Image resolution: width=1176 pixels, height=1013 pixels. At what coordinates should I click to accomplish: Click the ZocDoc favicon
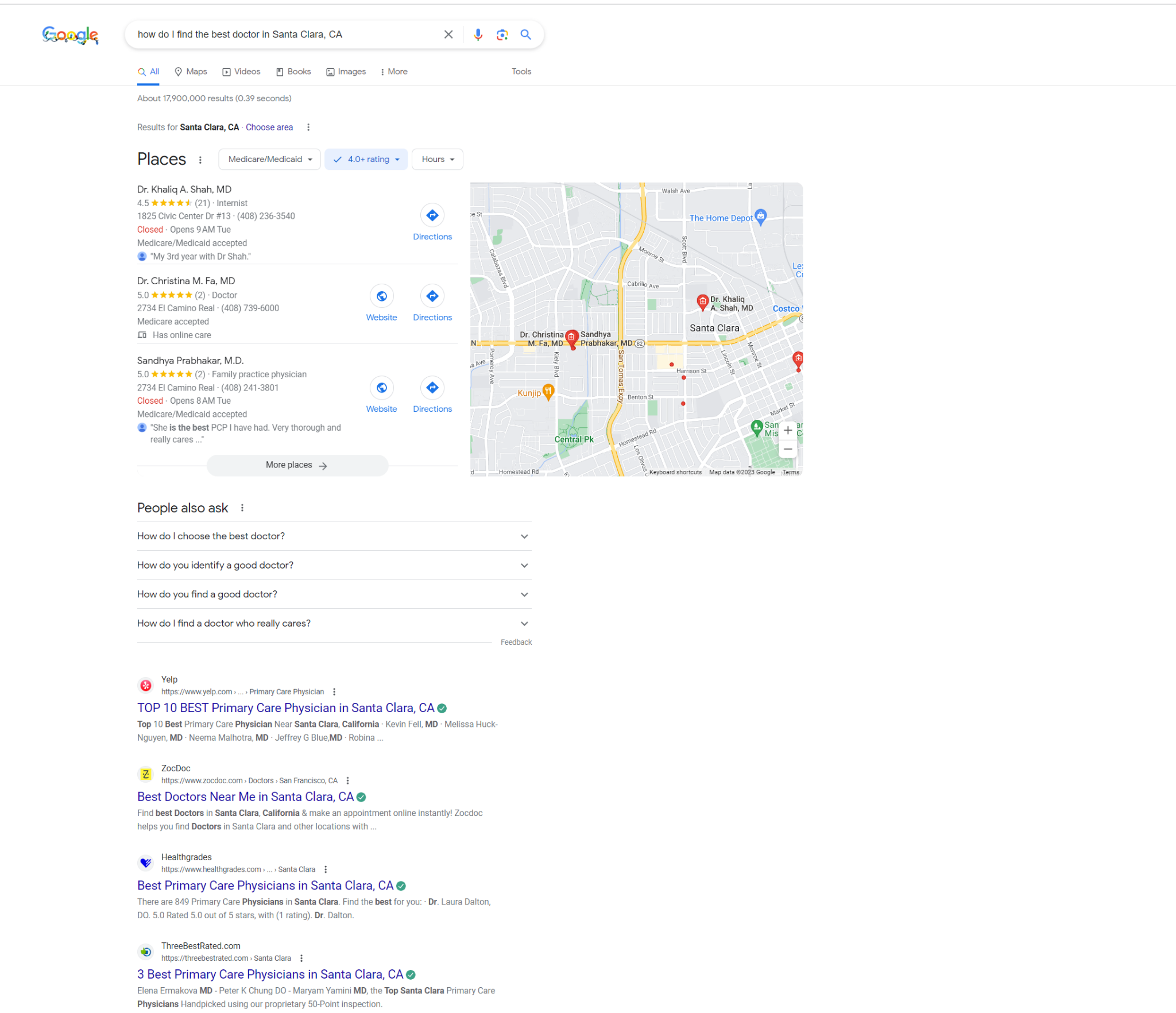146,775
